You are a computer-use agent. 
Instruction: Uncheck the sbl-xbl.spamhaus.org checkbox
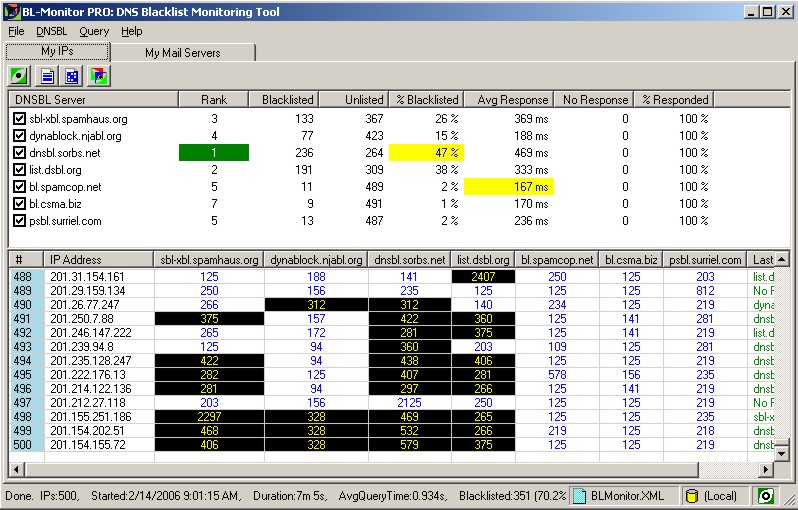point(19,119)
